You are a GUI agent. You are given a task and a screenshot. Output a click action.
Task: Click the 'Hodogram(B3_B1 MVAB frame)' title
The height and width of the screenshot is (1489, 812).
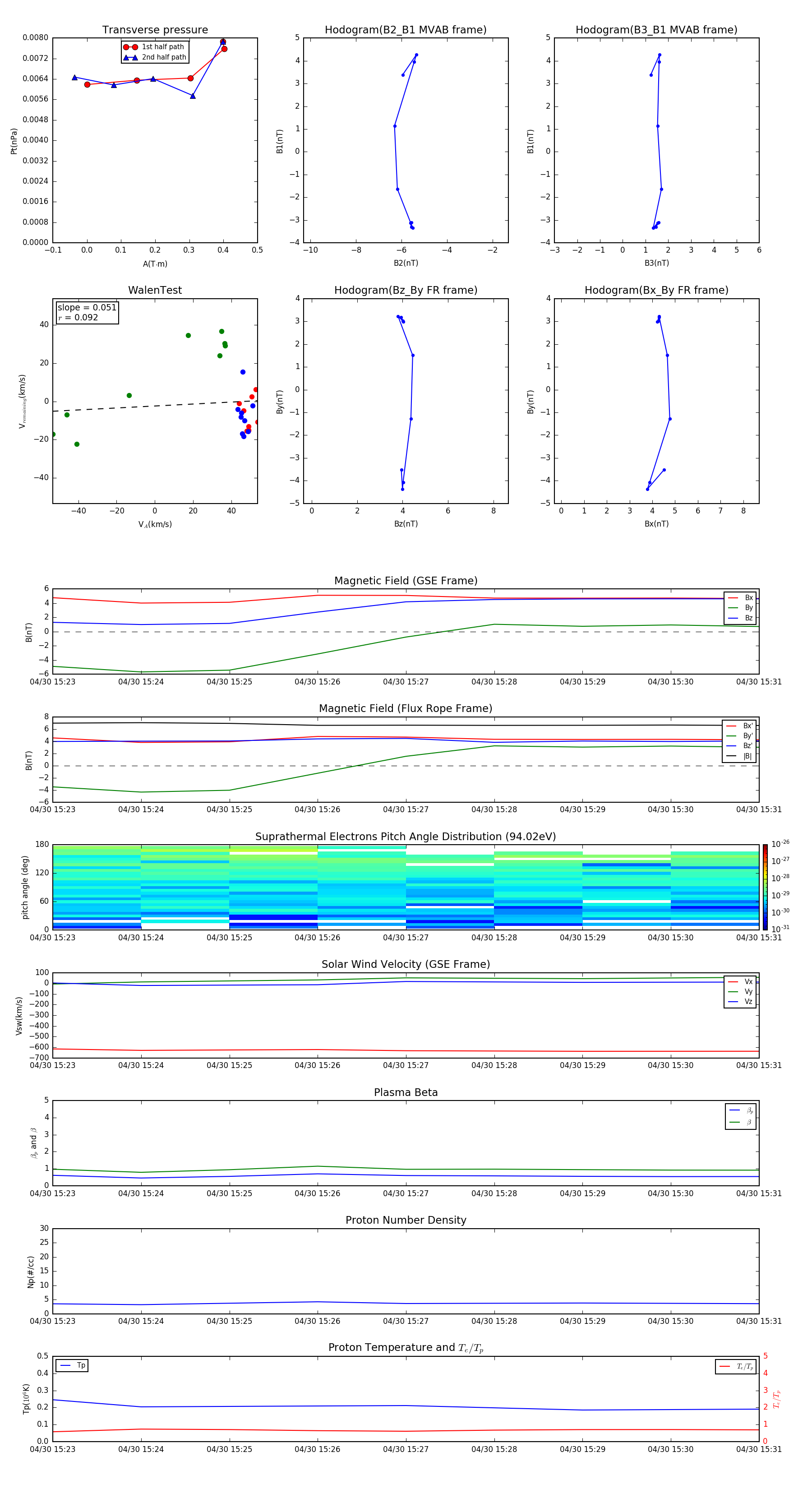coord(656,29)
